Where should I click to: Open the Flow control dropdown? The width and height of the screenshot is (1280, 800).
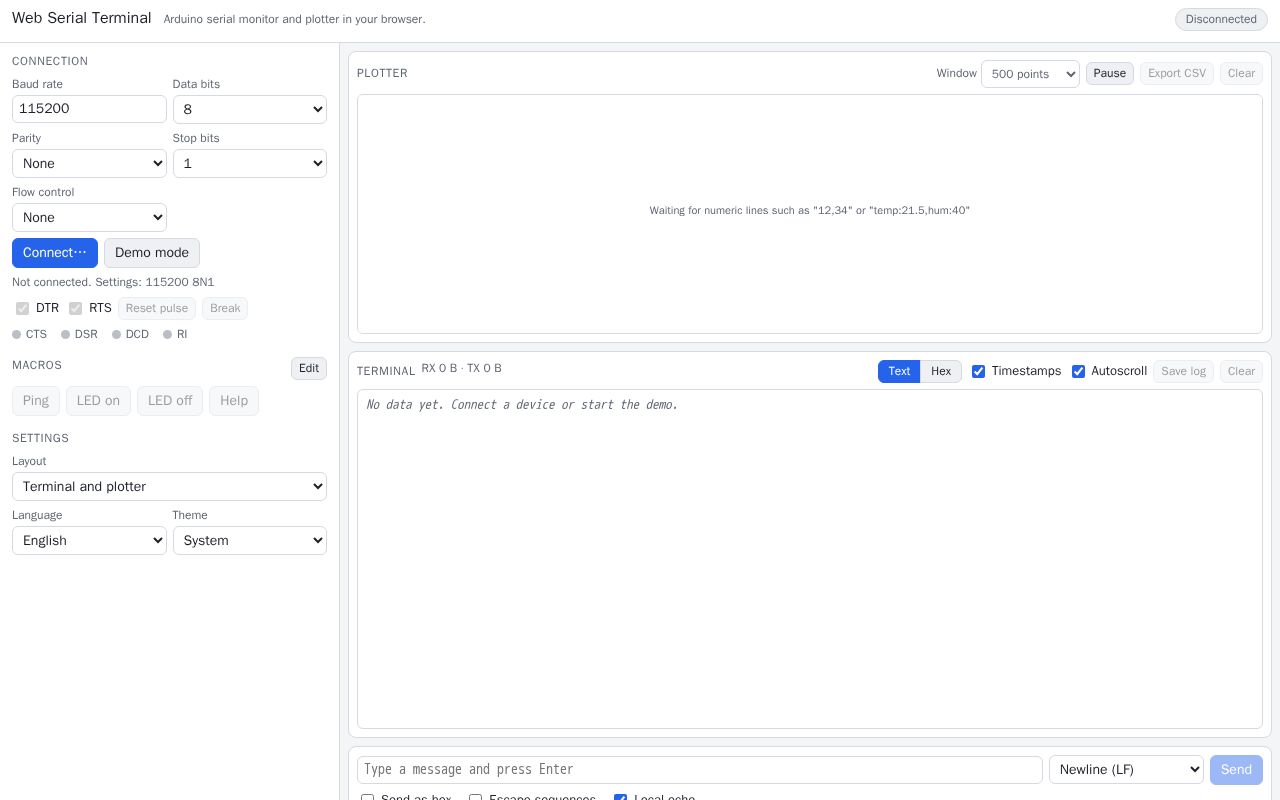click(89, 217)
